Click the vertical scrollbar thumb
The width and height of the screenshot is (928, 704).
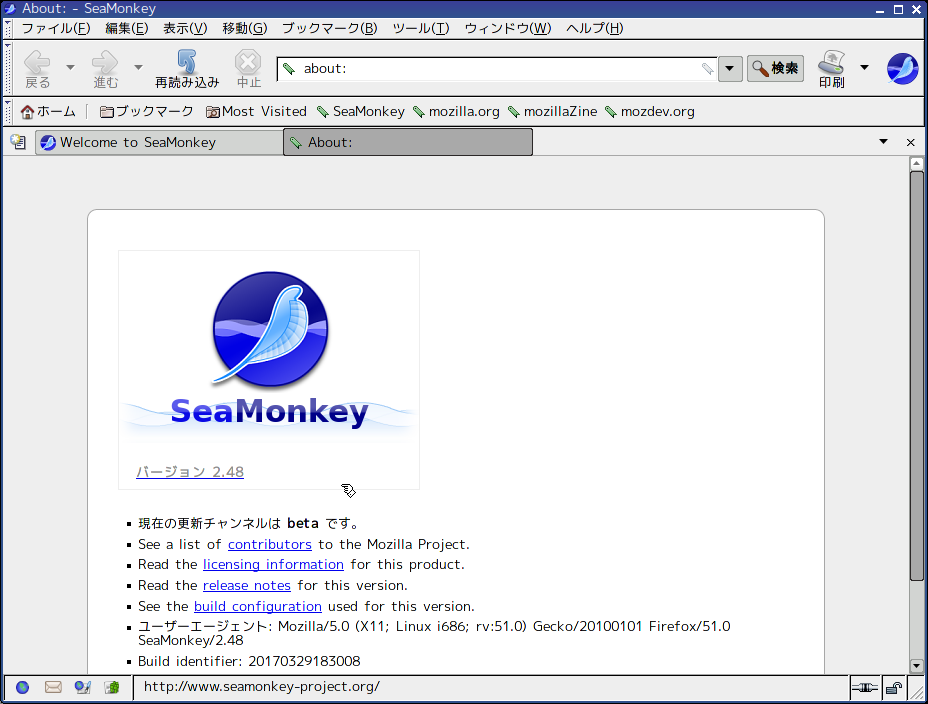tap(917, 376)
